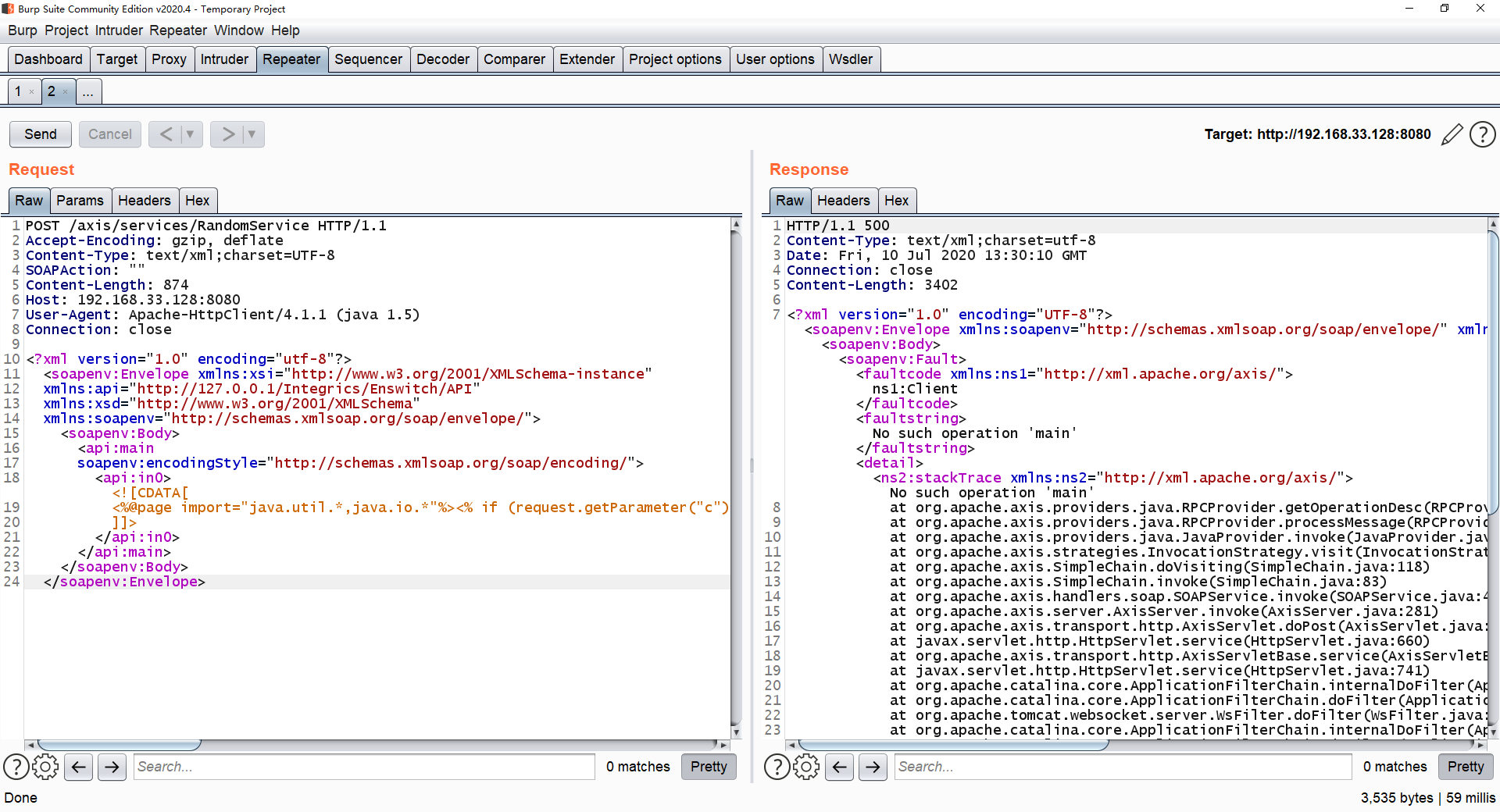This screenshot has width=1500, height=812.
Task: Click the Target URL label
Action: click(x=1317, y=134)
